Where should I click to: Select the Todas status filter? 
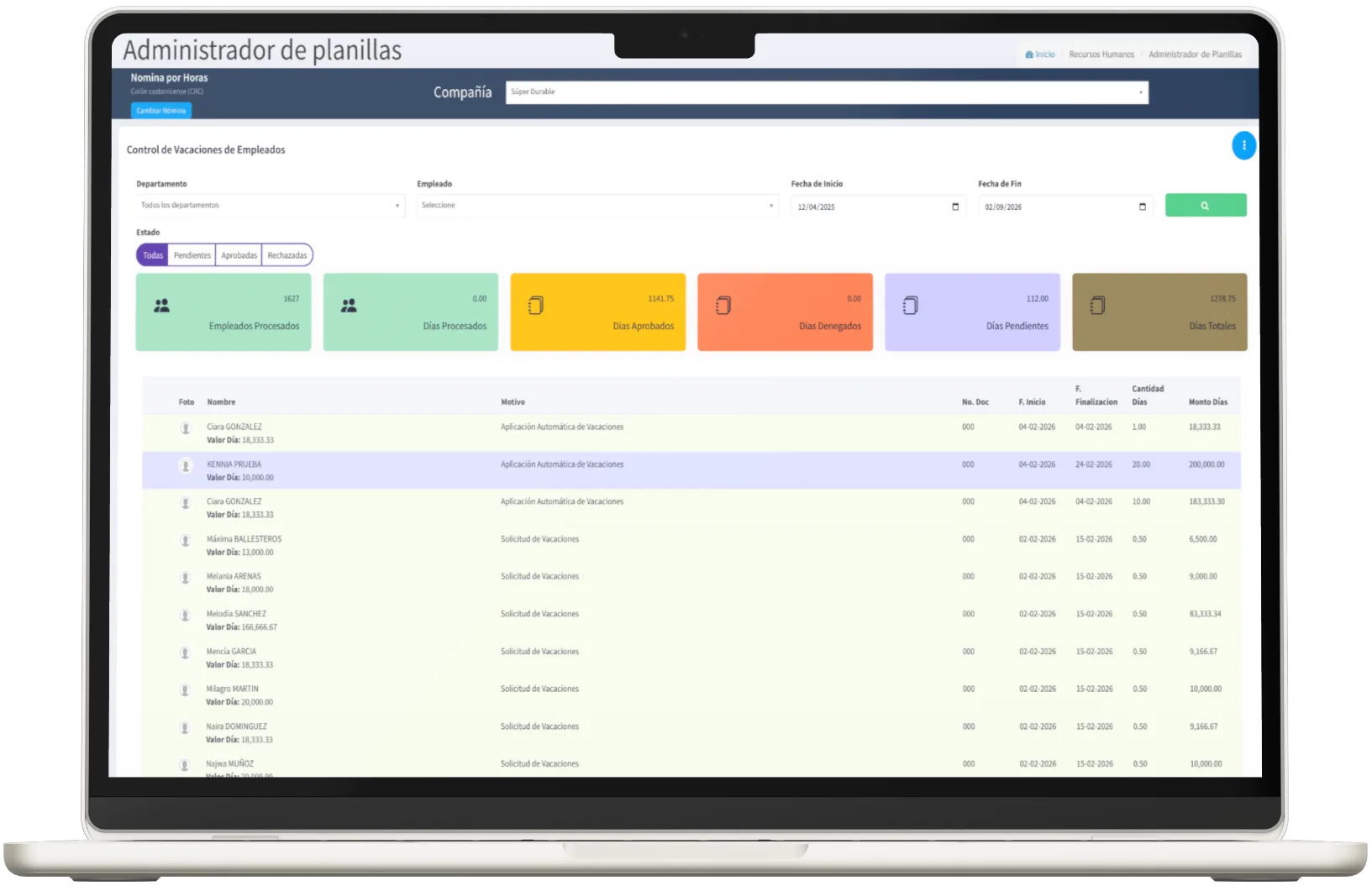click(x=153, y=255)
